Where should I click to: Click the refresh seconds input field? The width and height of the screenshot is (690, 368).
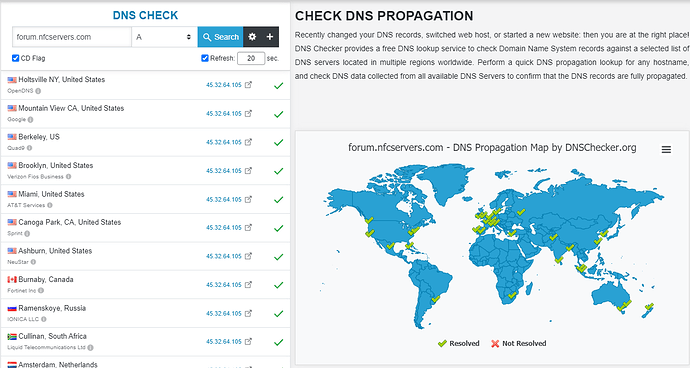251,58
